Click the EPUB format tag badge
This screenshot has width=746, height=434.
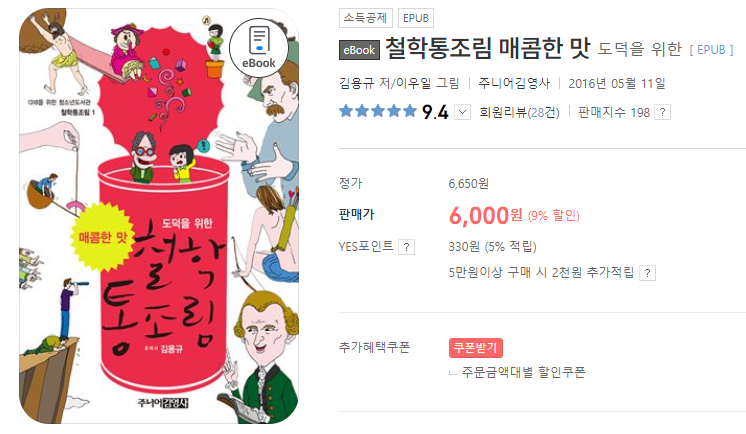click(416, 18)
